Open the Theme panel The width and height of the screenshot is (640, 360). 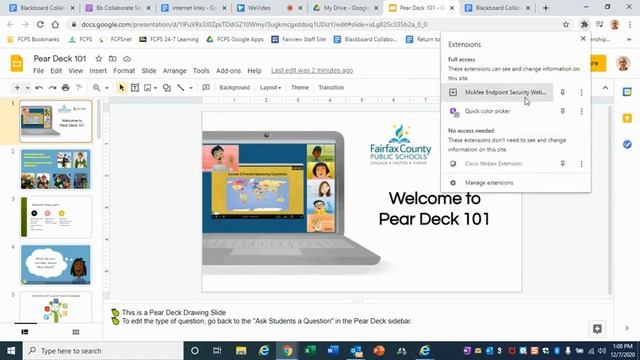[x=300, y=88]
